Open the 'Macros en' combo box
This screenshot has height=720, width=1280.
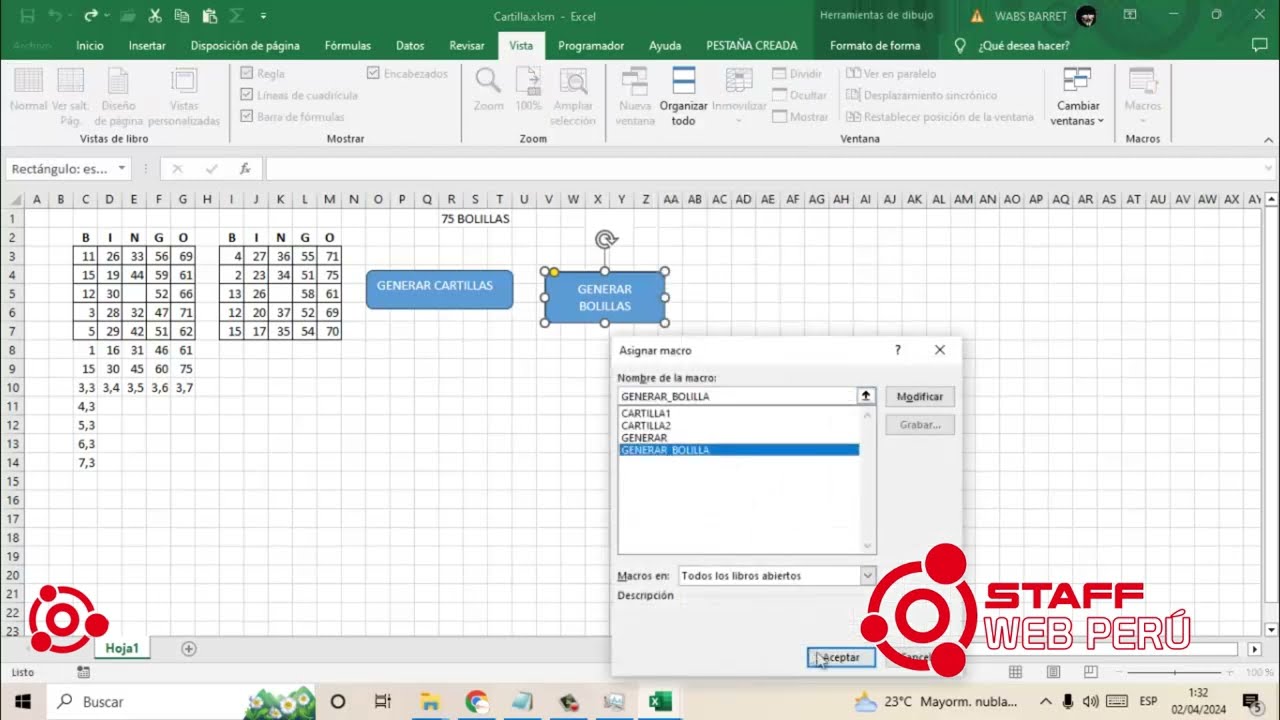pos(776,576)
